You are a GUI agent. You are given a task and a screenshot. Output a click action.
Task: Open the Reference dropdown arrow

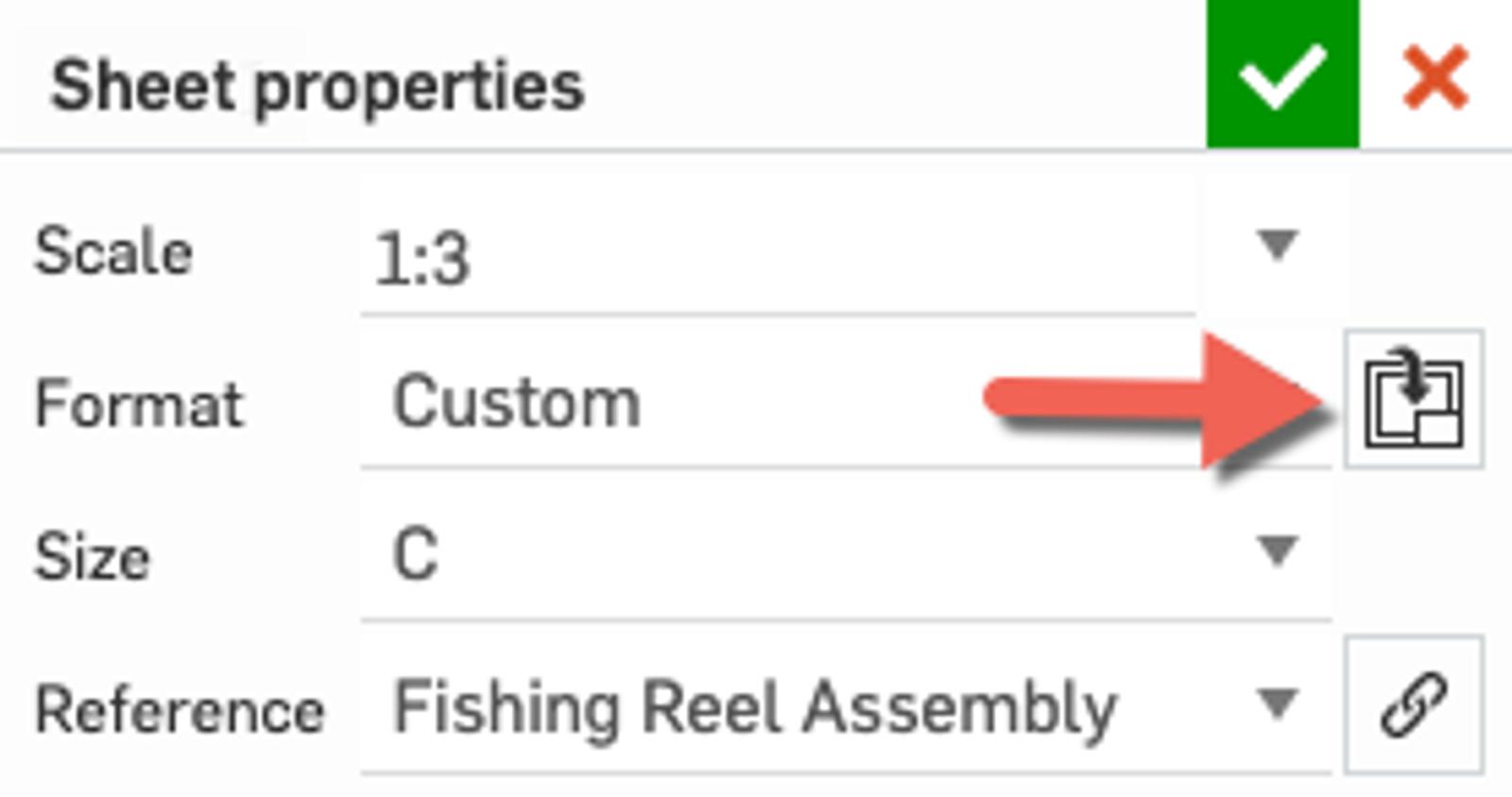pos(1278,703)
